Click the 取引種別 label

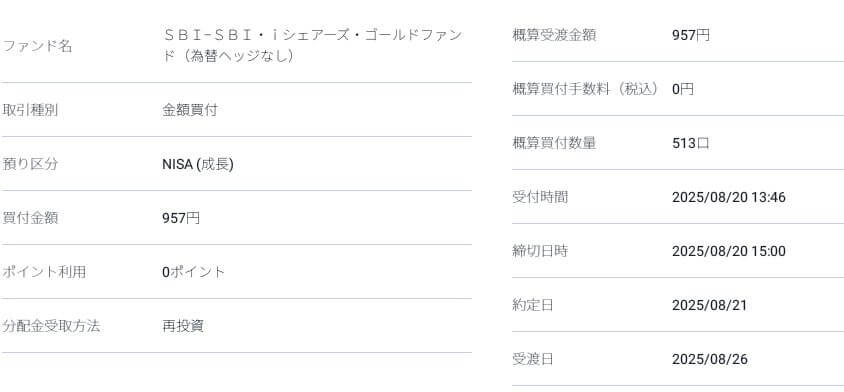coord(30,110)
